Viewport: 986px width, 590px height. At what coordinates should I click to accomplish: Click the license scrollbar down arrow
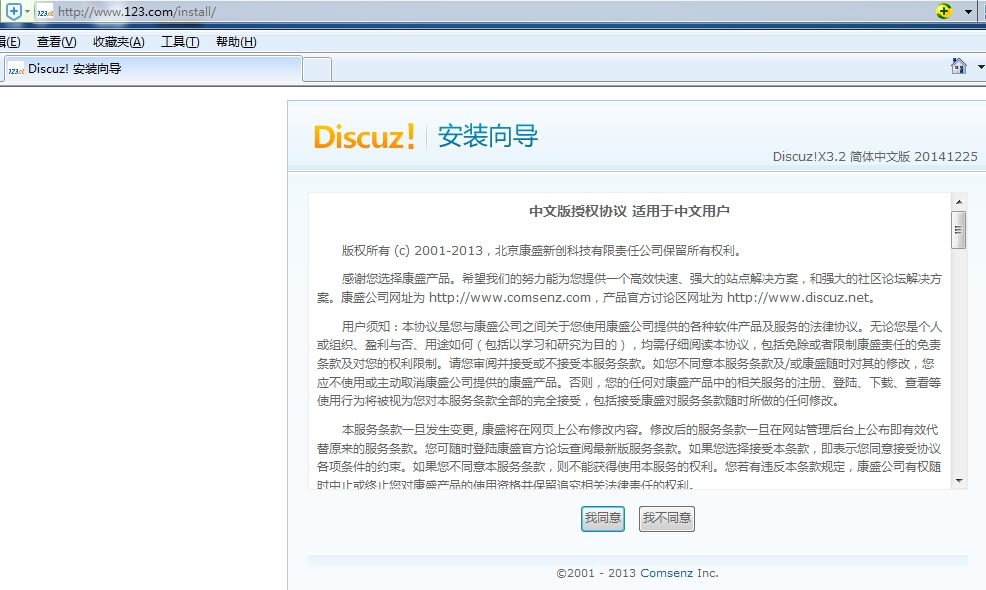[x=959, y=481]
